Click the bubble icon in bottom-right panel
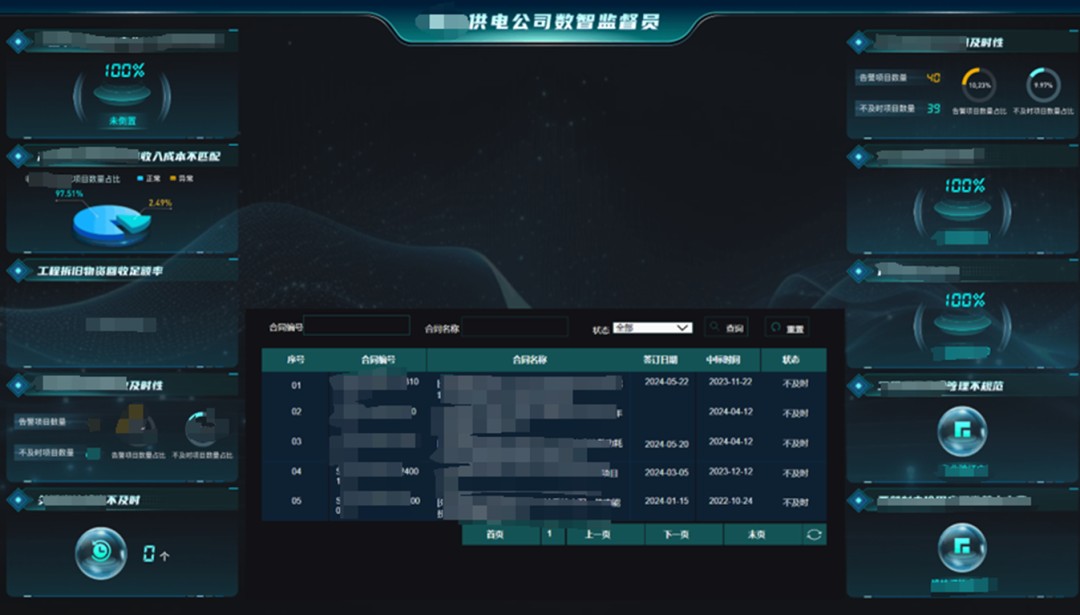1080x615 pixels. (x=962, y=547)
